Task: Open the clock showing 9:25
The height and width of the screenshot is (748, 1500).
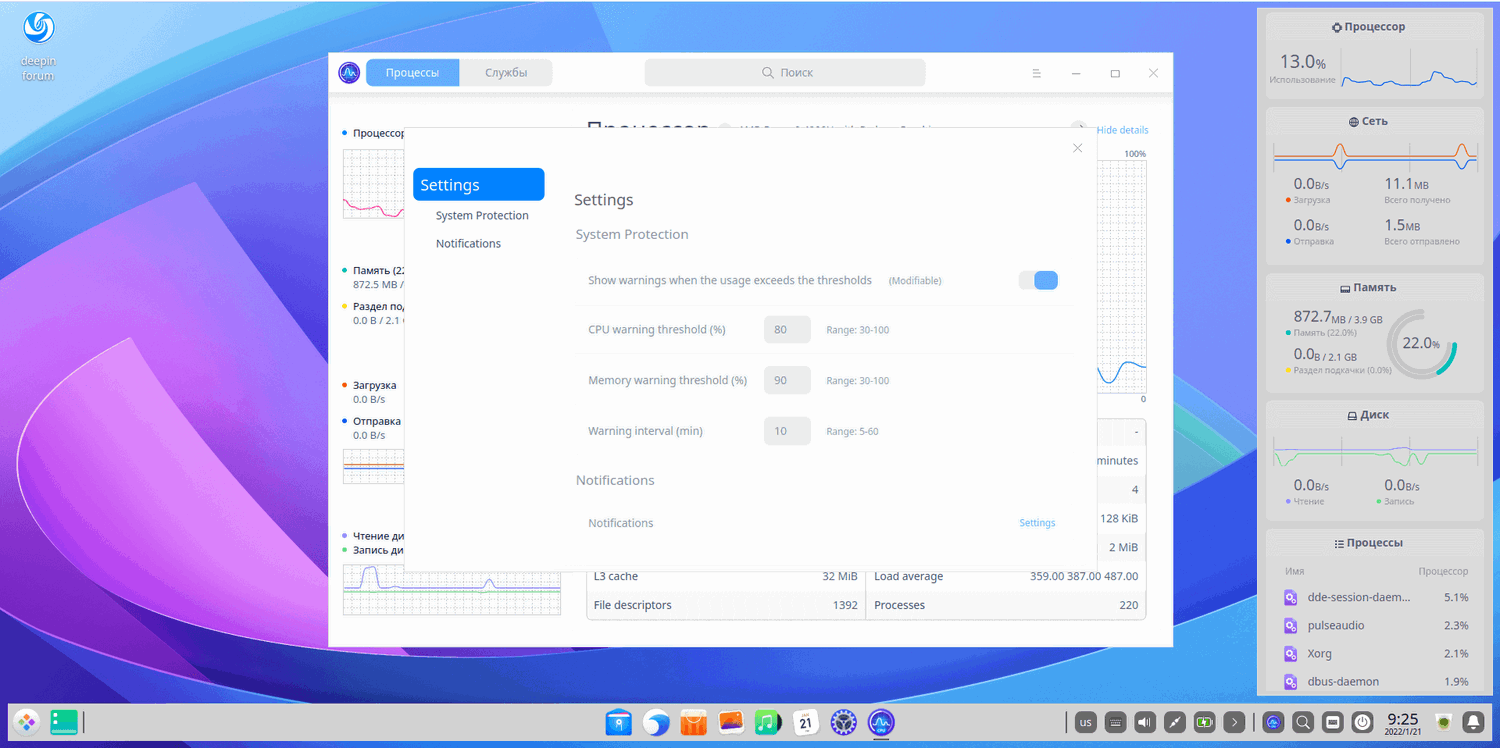Action: 1402,722
